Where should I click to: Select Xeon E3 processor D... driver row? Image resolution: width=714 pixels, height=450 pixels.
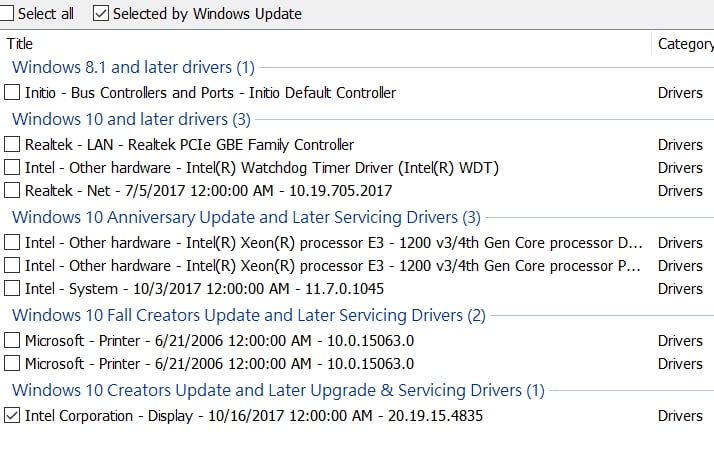[357, 243]
